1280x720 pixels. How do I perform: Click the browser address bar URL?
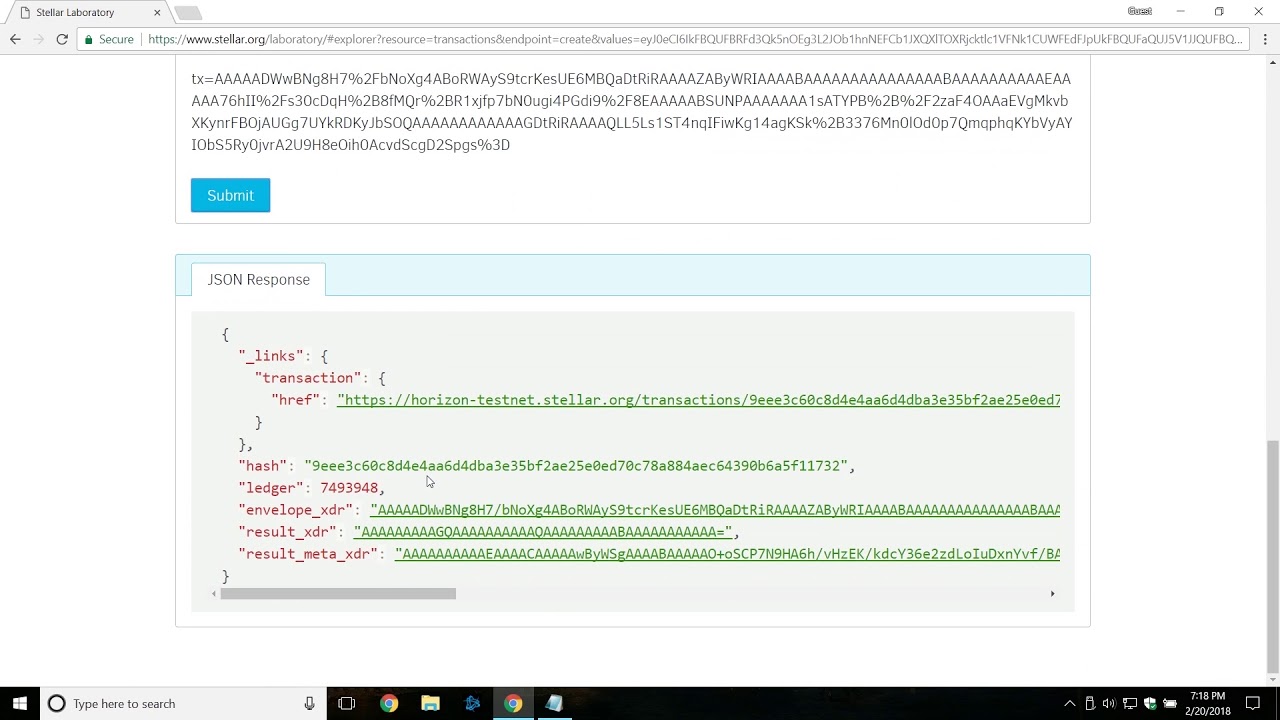point(695,39)
